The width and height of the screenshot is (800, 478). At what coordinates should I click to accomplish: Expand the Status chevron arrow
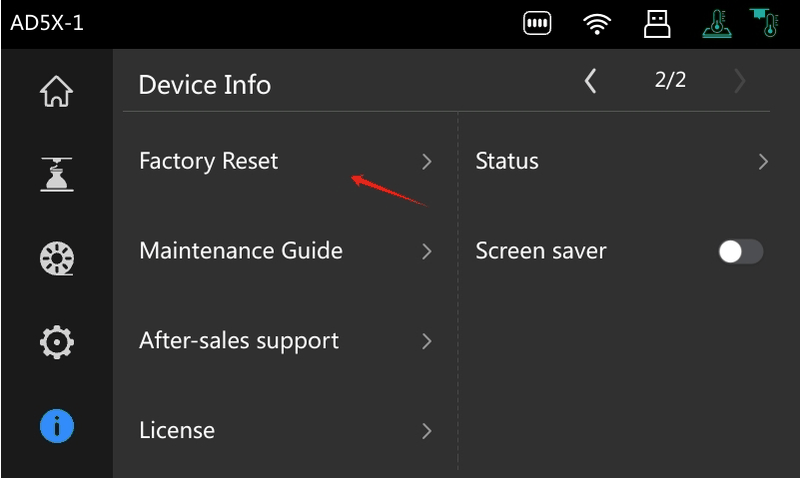click(x=764, y=162)
